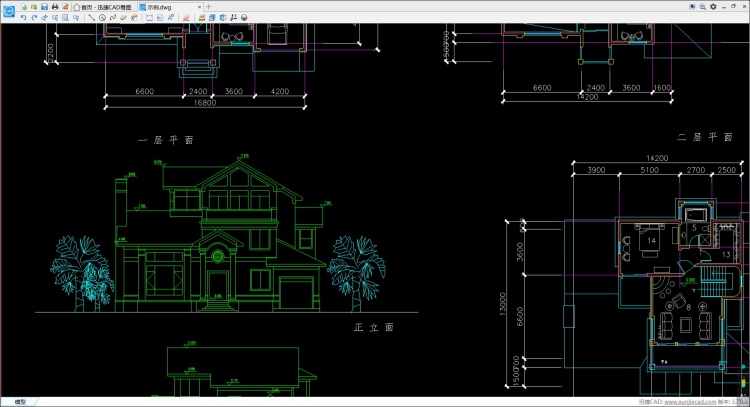750x407 pixels.
Task: Click the 16800 total dimension text
Action: tap(205, 103)
